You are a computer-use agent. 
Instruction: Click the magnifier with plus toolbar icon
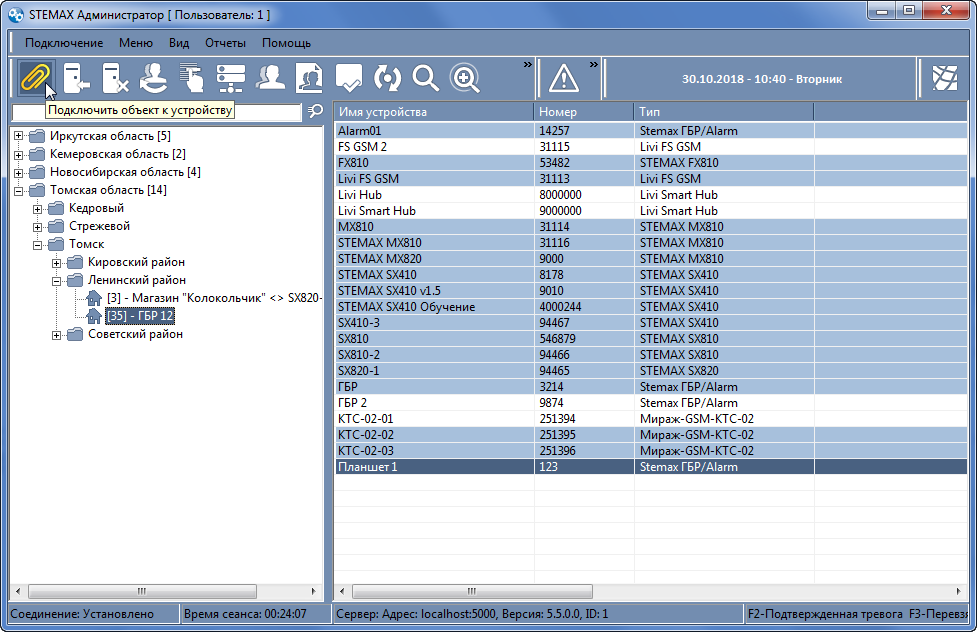[x=465, y=79]
